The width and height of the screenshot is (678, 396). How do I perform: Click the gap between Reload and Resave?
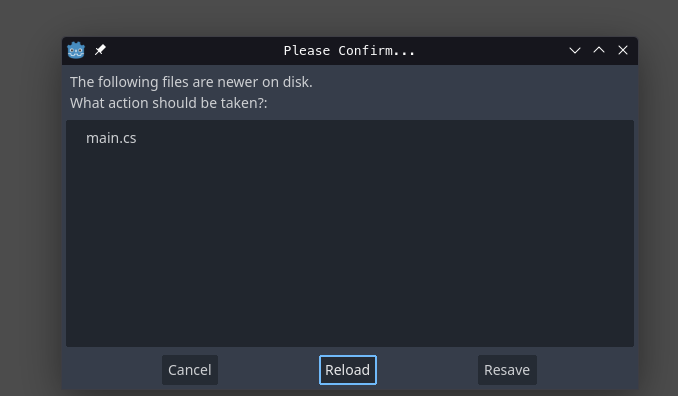[427, 370]
